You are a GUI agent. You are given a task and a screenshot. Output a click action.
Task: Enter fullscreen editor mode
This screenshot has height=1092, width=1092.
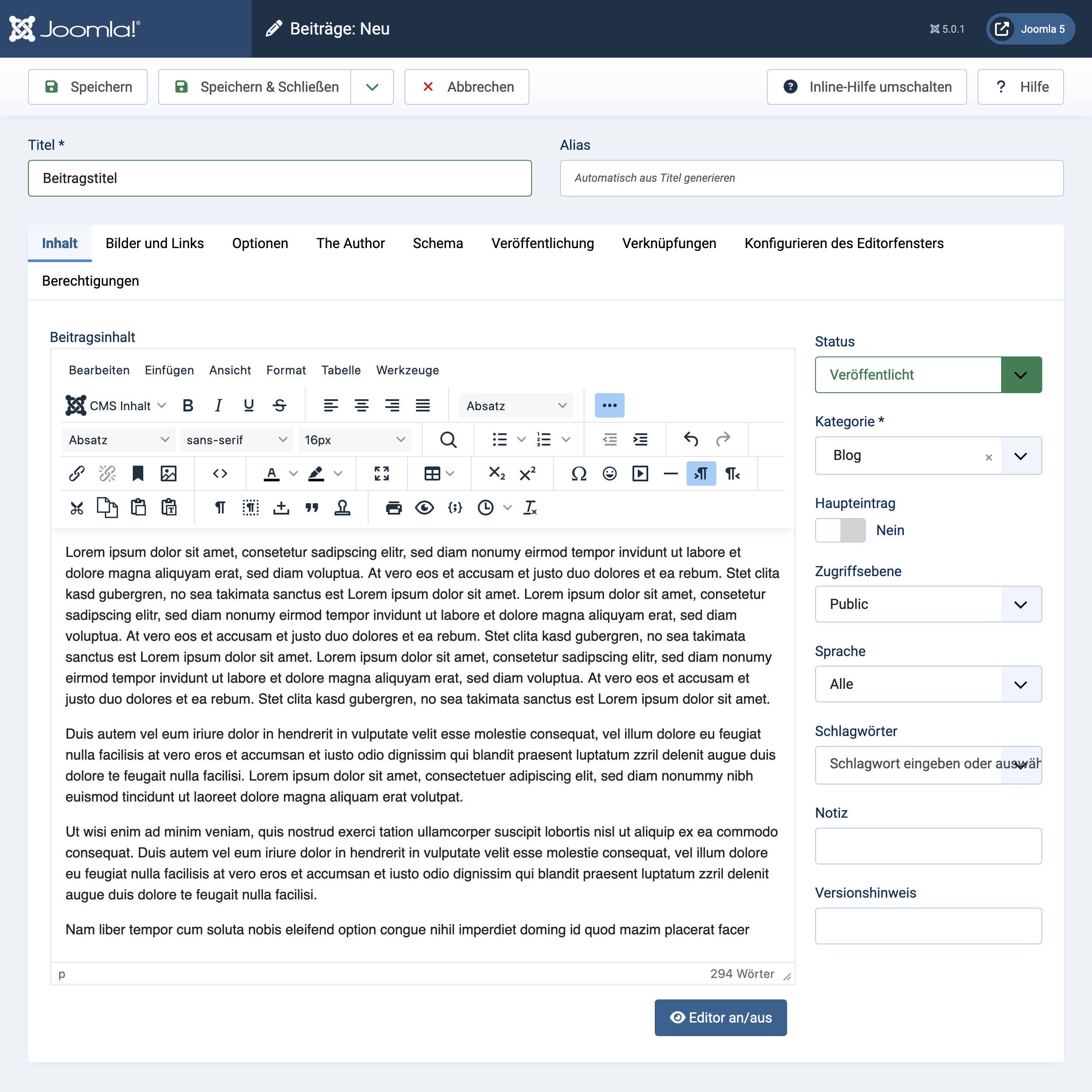tap(381, 473)
